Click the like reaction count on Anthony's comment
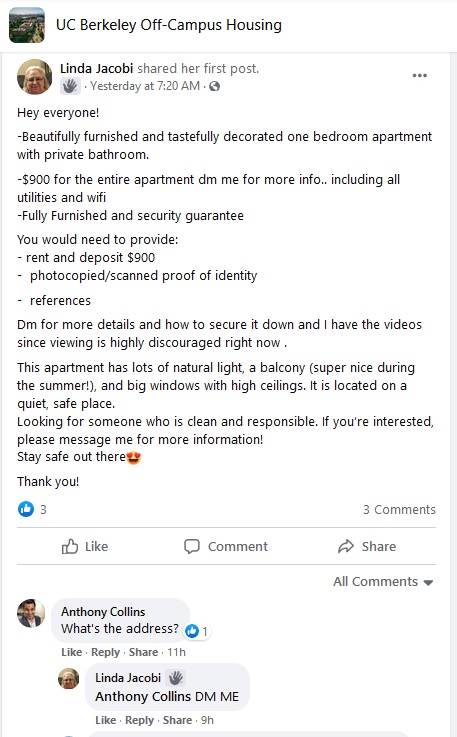 tap(197, 631)
